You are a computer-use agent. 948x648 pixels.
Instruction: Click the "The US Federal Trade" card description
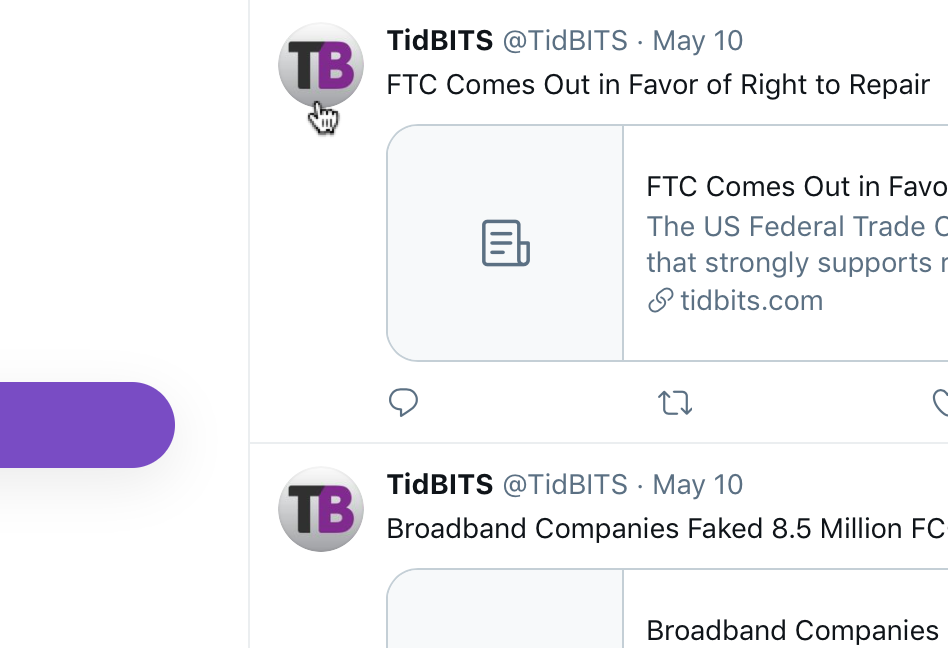pos(796,227)
